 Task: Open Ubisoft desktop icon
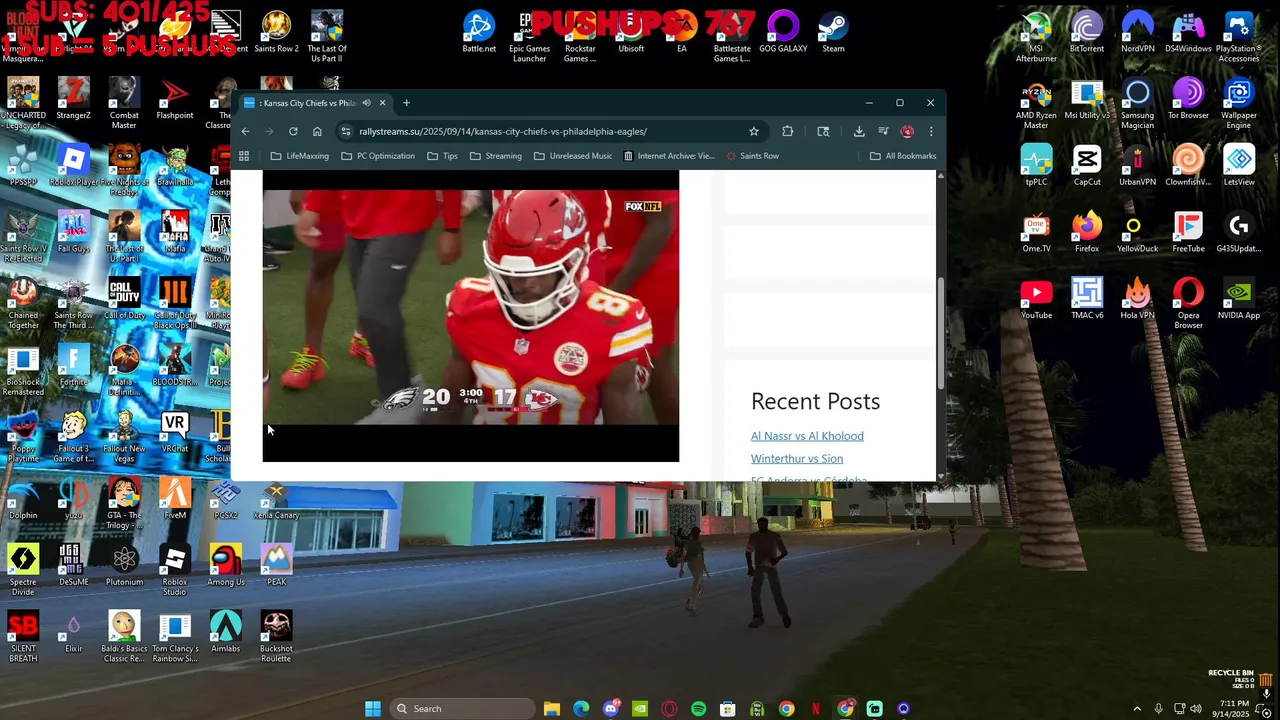click(x=631, y=32)
